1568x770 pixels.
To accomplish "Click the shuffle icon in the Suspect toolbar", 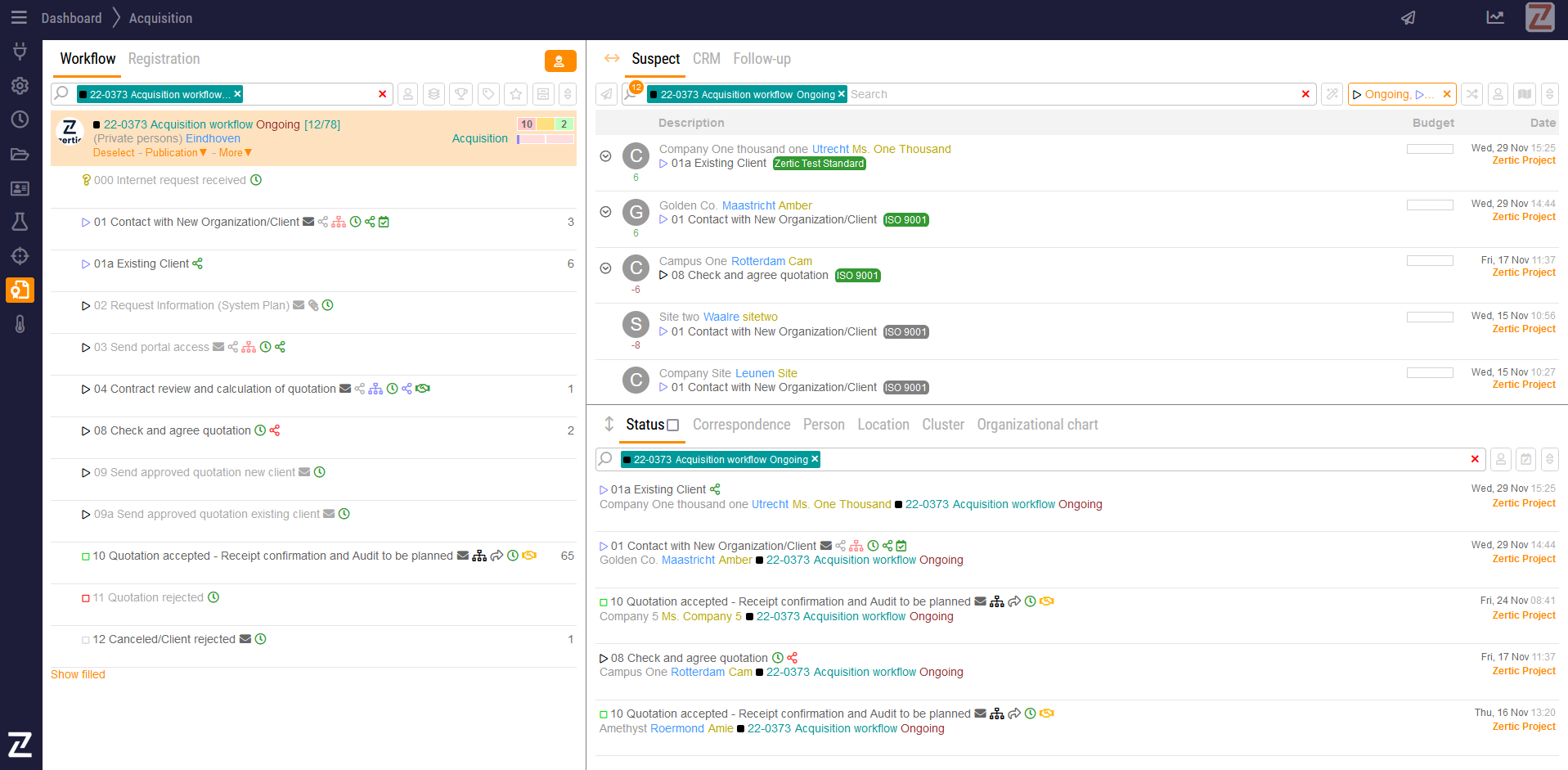I will click(x=1472, y=94).
